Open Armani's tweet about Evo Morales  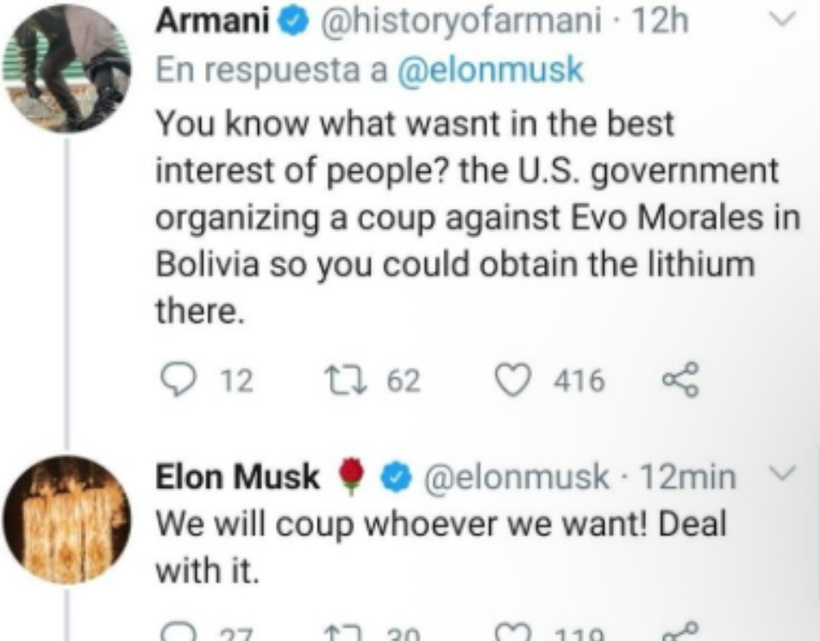(x=470, y=216)
